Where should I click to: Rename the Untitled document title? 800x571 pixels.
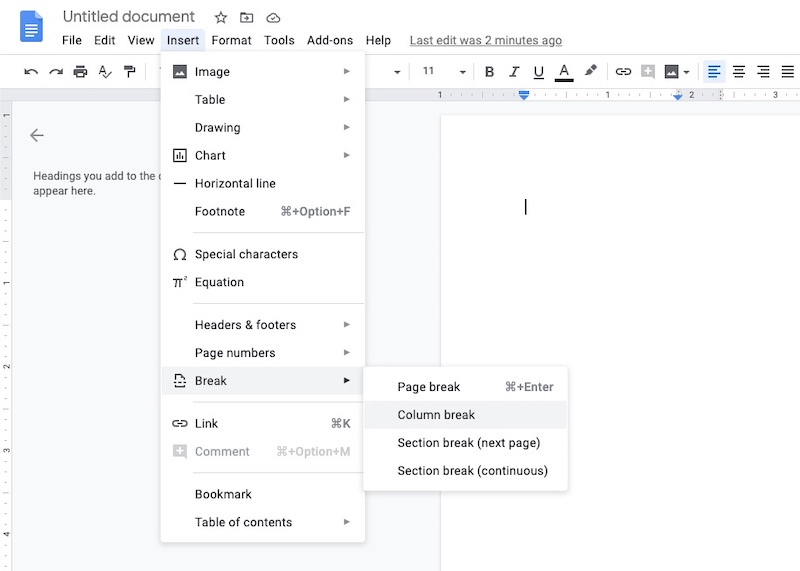(x=129, y=17)
